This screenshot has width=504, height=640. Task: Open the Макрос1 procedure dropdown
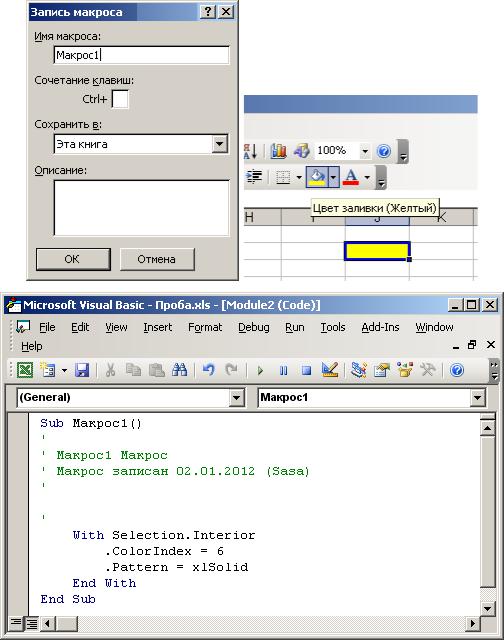tap(477, 398)
